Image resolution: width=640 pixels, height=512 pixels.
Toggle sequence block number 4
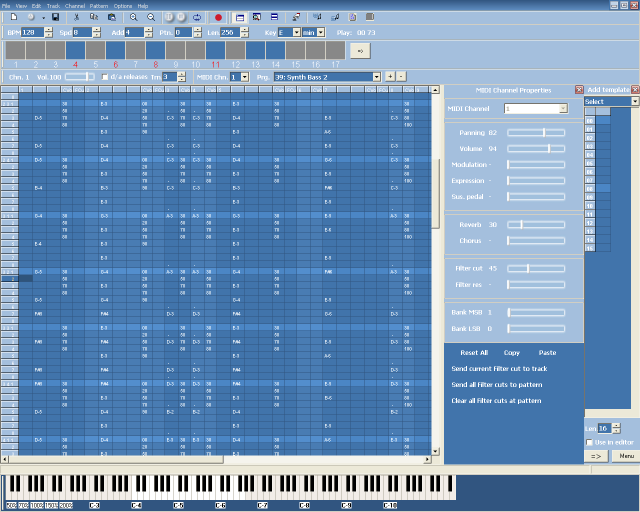(x=75, y=51)
